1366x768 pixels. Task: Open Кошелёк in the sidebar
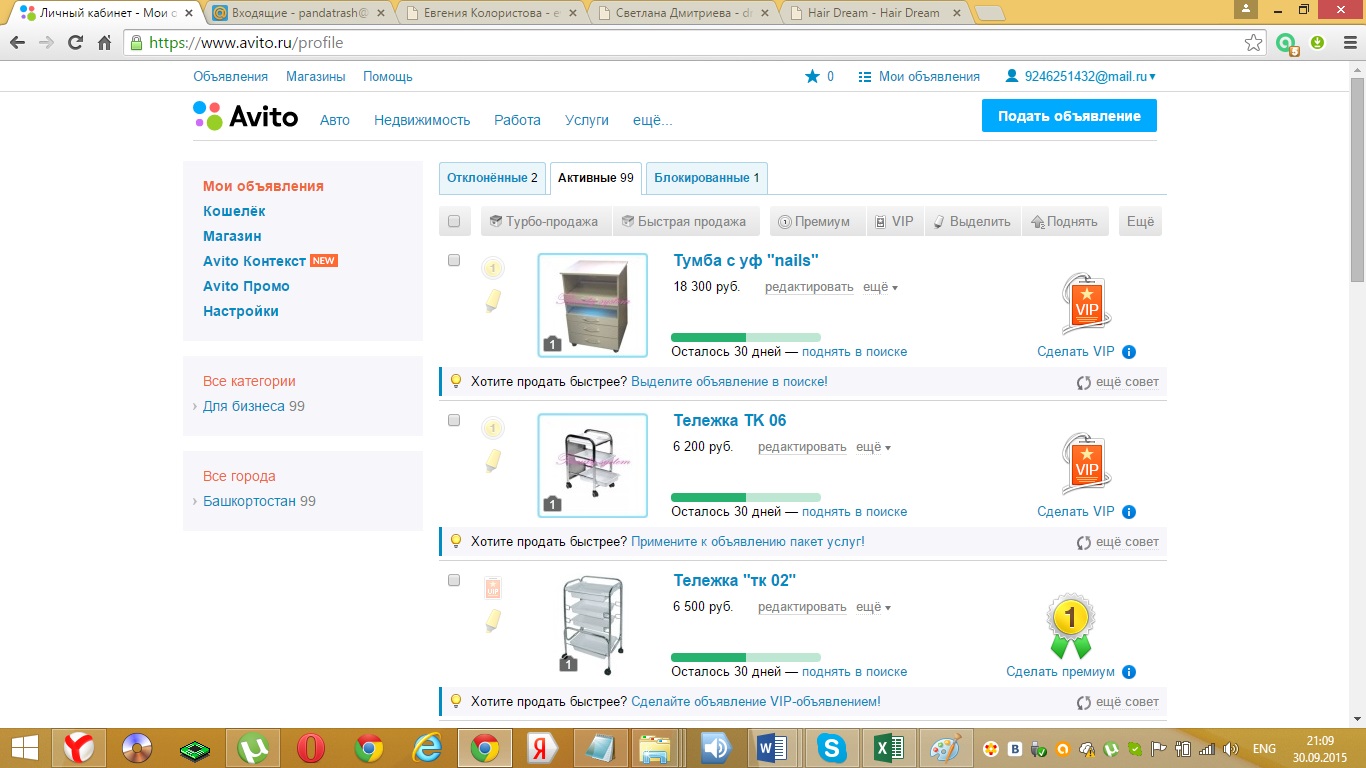point(234,211)
